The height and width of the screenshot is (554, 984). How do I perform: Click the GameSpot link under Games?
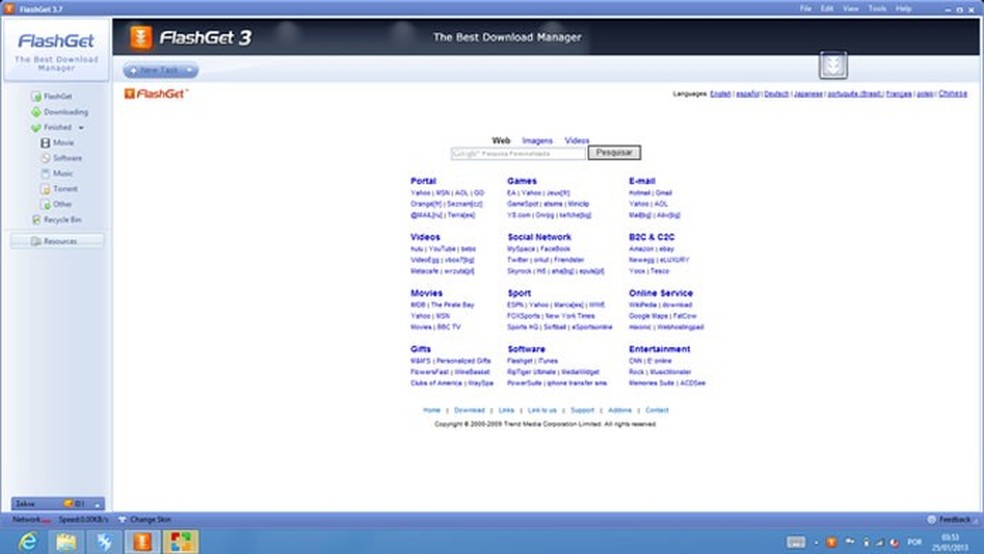pyautogui.click(x=523, y=204)
